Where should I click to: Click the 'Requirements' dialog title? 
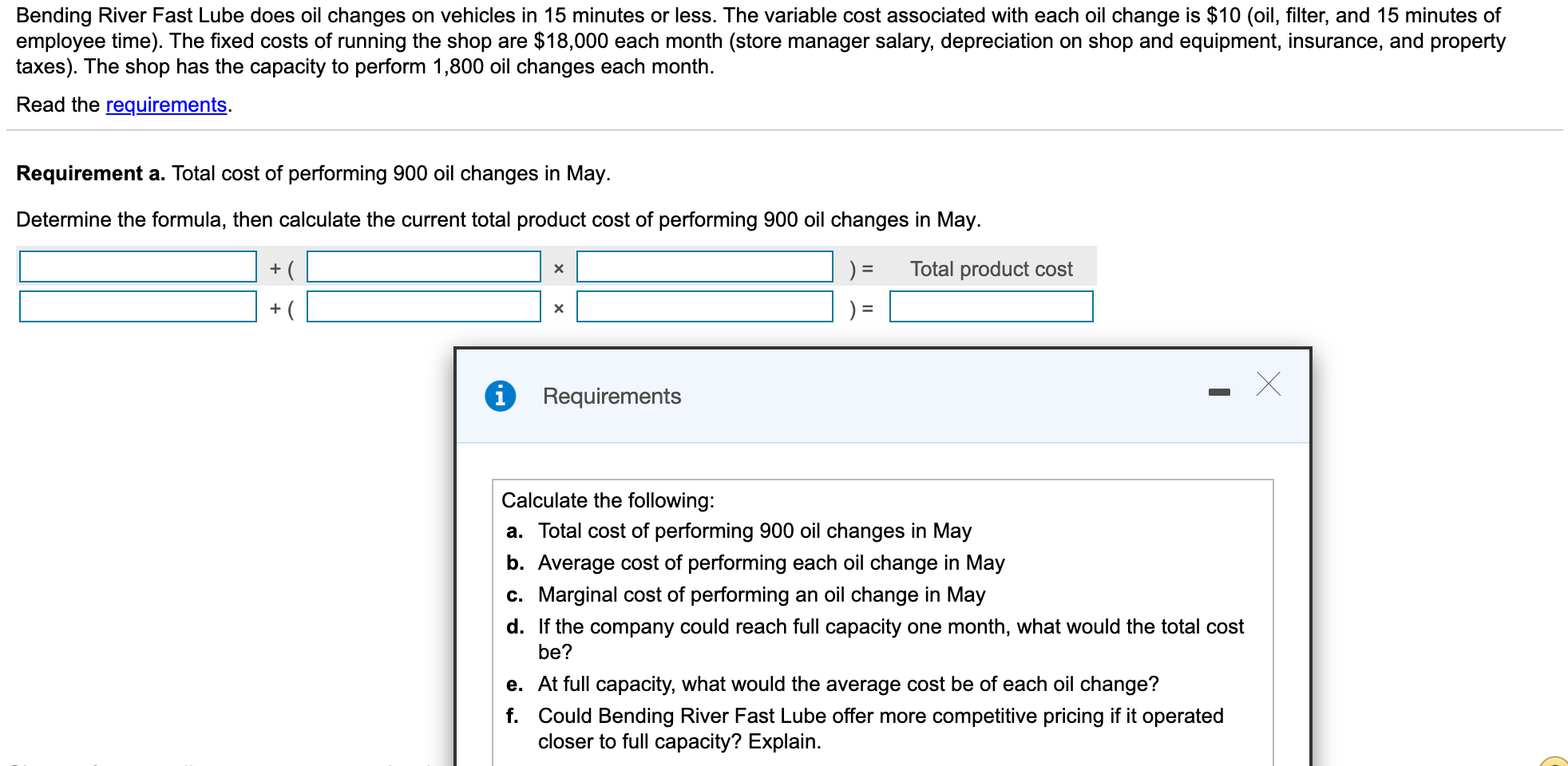pos(612,396)
